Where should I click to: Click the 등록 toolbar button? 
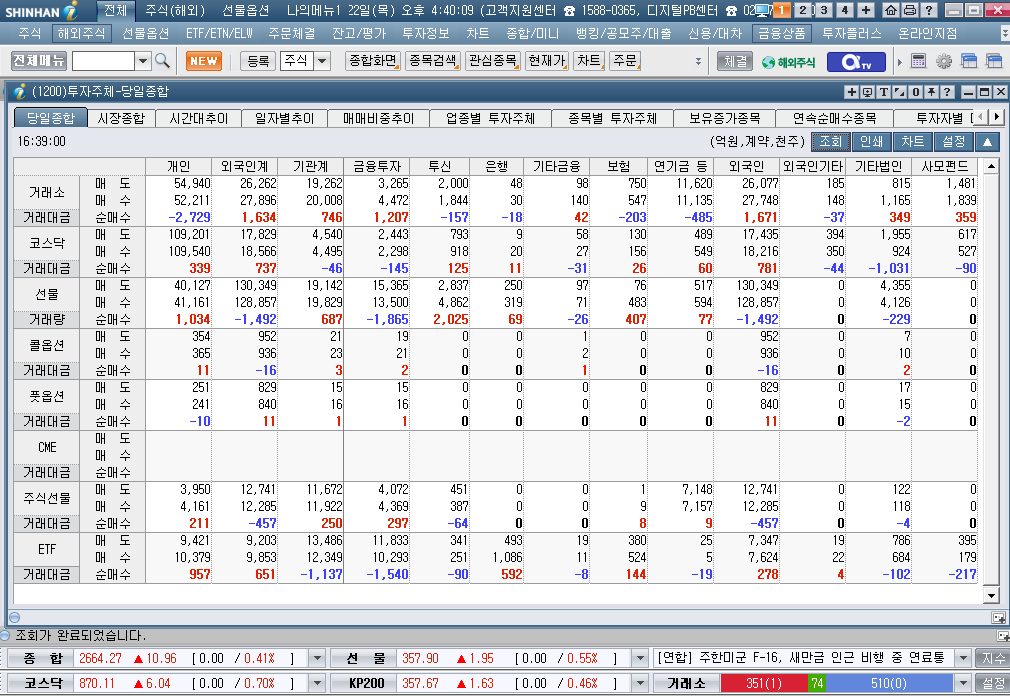tap(258, 61)
